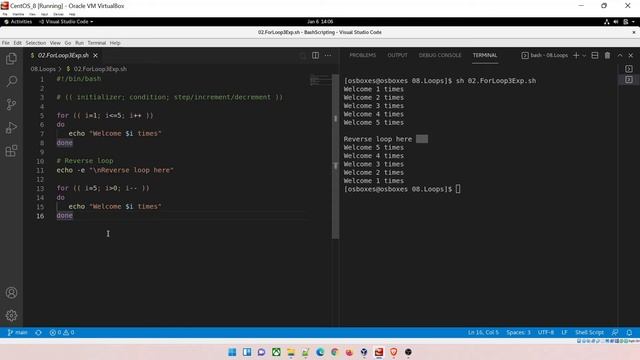Open Brave browser from Windows taskbar

pyautogui.click(x=393, y=352)
